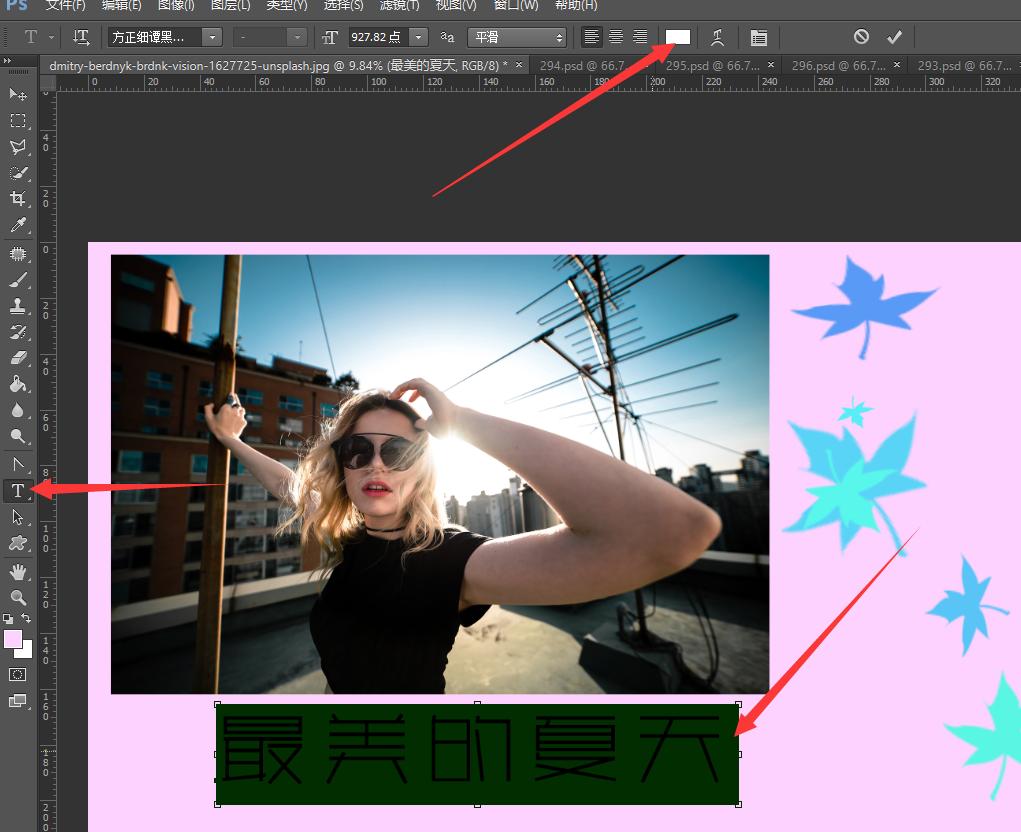Viewport: 1021px width, 832px height.
Task: Select the Move tool
Action: pyautogui.click(x=18, y=94)
